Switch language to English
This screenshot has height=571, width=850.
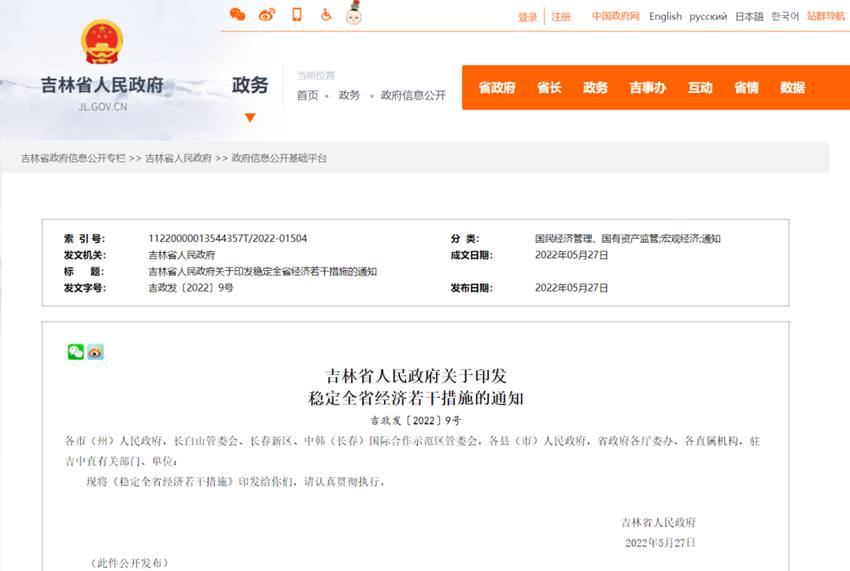[x=665, y=16]
